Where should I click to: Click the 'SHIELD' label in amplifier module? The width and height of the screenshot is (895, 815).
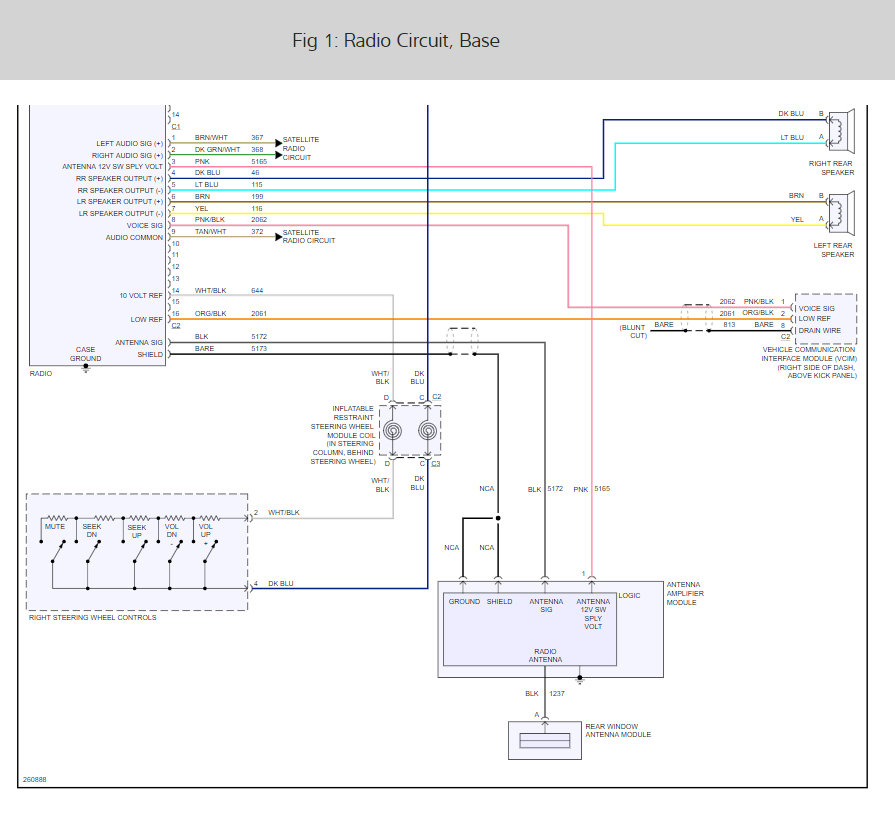(x=499, y=602)
